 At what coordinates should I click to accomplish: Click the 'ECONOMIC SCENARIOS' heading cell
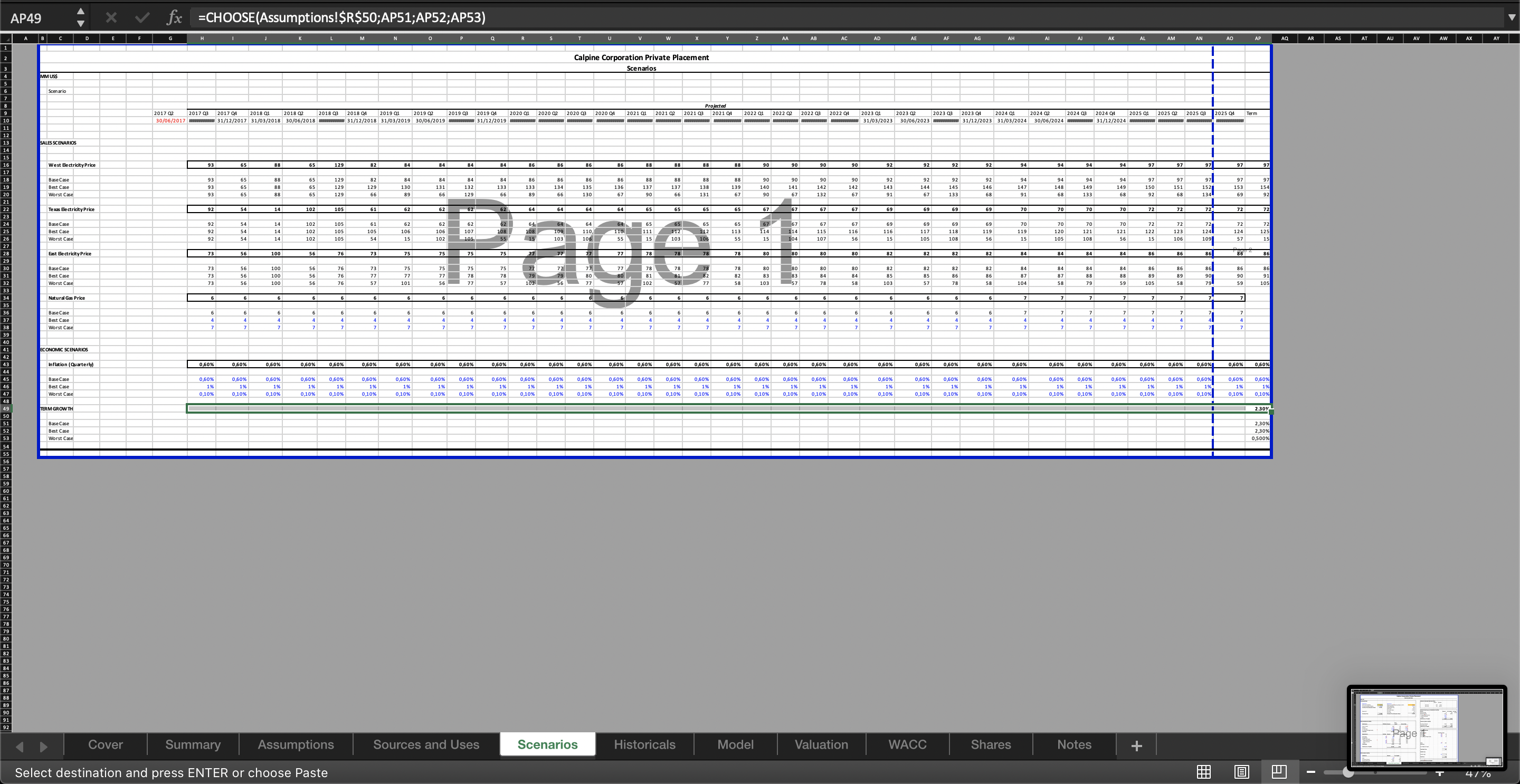pyautogui.click(x=64, y=350)
